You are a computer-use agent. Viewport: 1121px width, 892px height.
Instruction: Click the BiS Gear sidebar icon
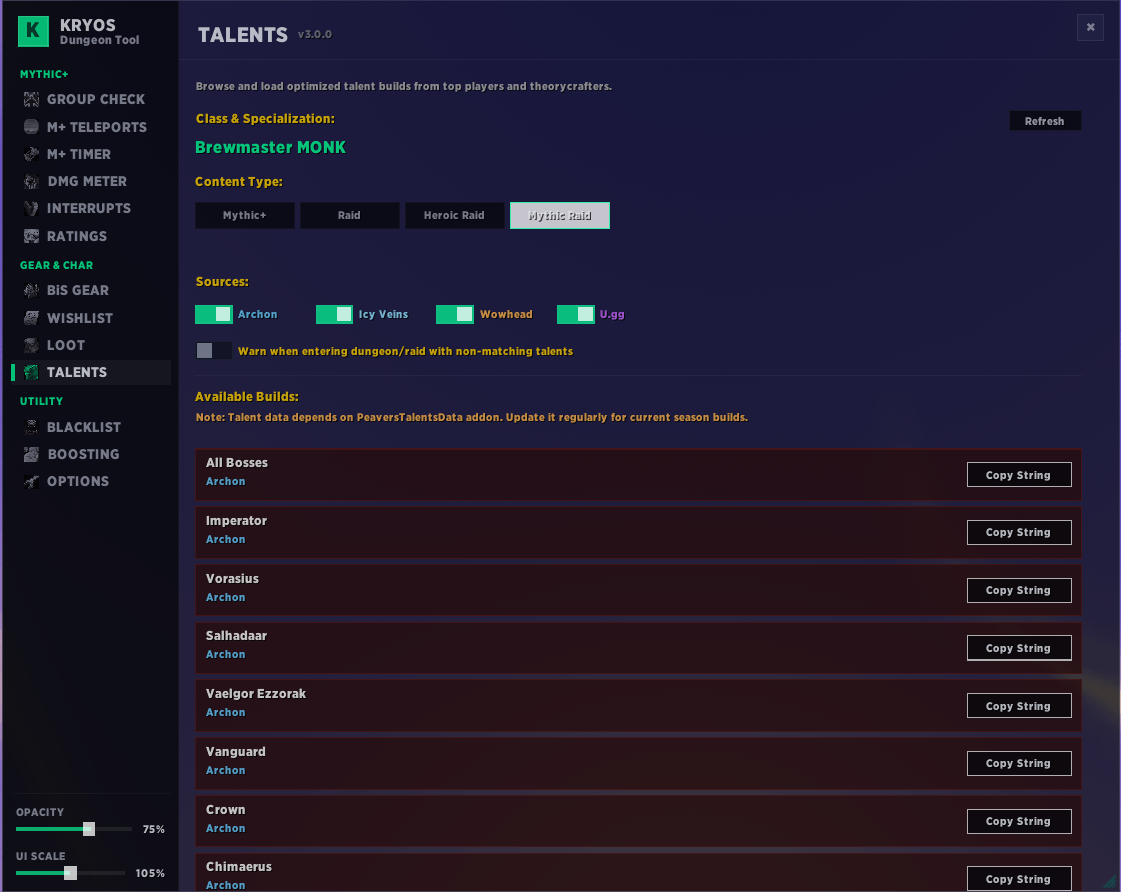[31, 290]
